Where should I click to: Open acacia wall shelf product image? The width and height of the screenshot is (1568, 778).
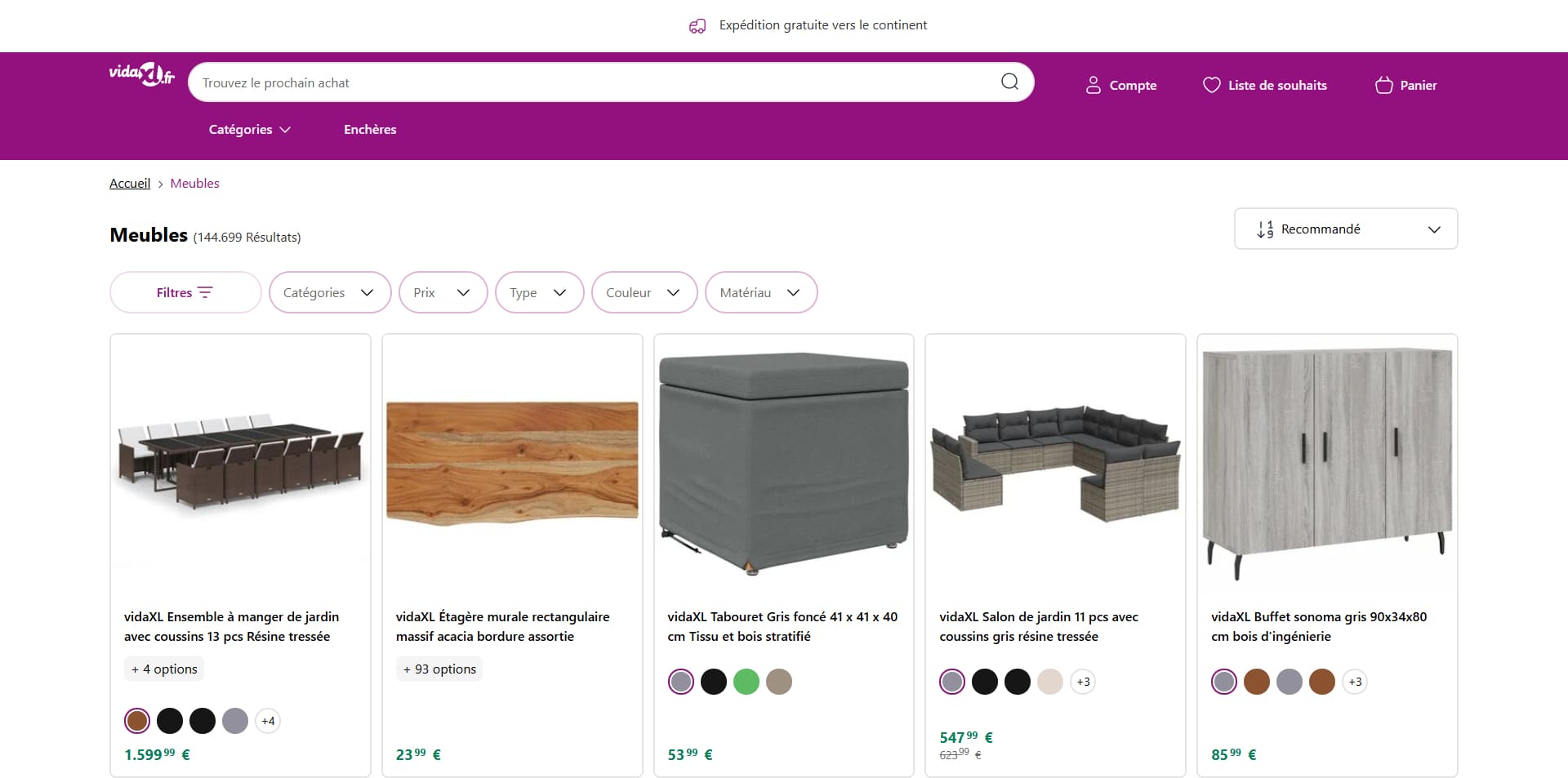point(512,462)
